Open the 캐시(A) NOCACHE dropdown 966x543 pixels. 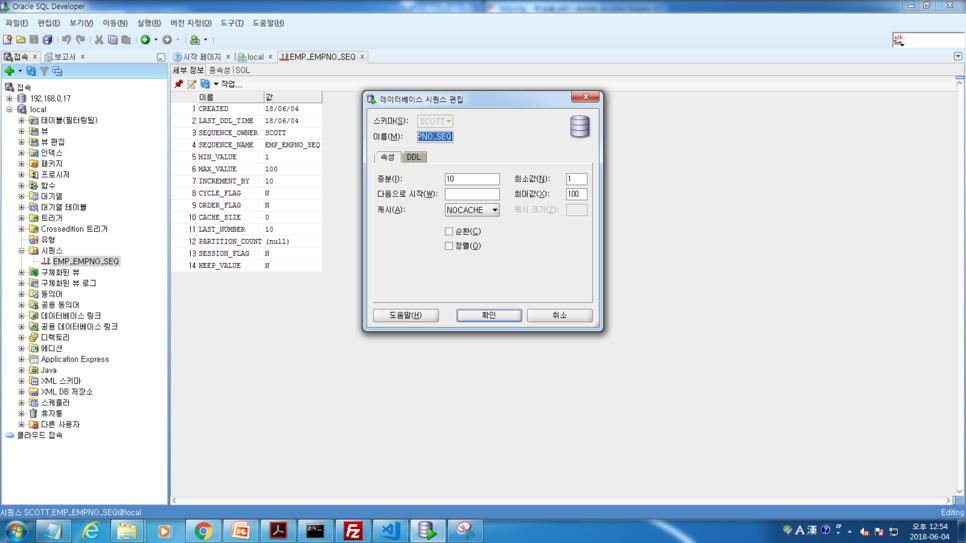pyautogui.click(x=472, y=210)
